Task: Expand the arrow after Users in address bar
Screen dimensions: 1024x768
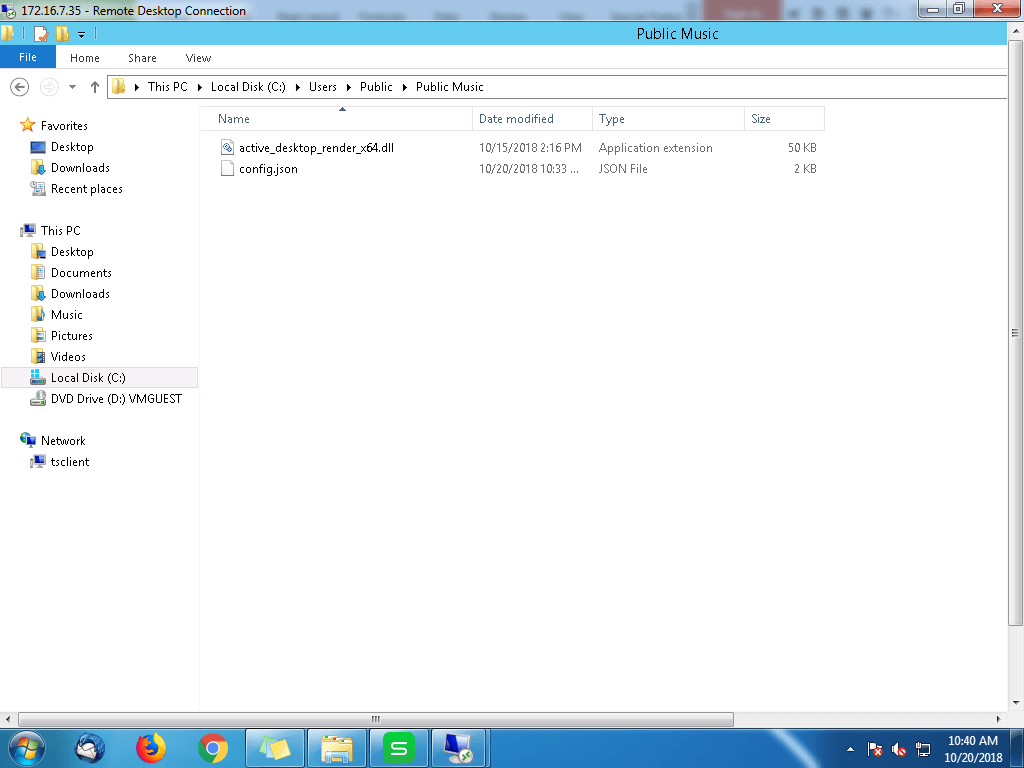Action: pyautogui.click(x=349, y=87)
